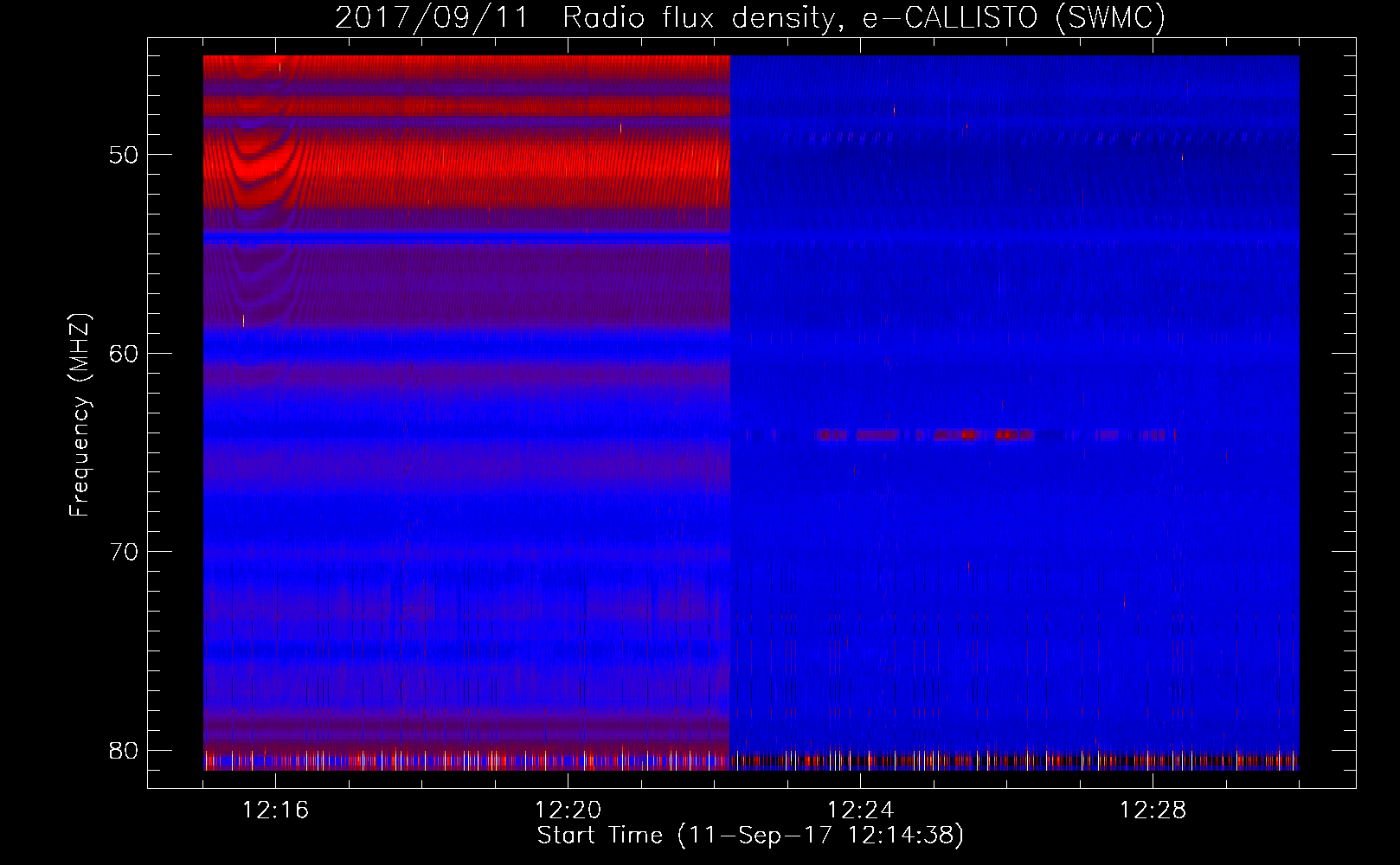Image resolution: width=1400 pixels, height=865 pixels.
Task: Click the 'Frequency (MHZ)' axis title
Action: tap(79, 415)
